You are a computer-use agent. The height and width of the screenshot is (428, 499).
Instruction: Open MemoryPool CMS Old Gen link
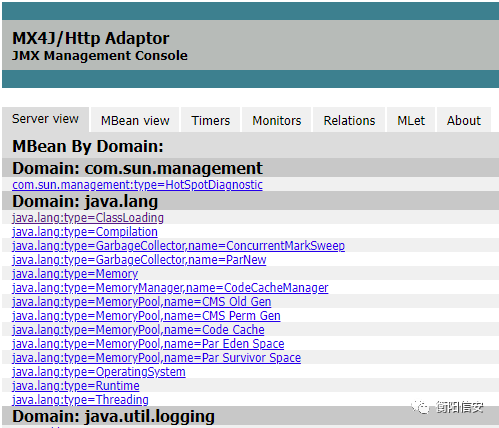pos(142,302)
